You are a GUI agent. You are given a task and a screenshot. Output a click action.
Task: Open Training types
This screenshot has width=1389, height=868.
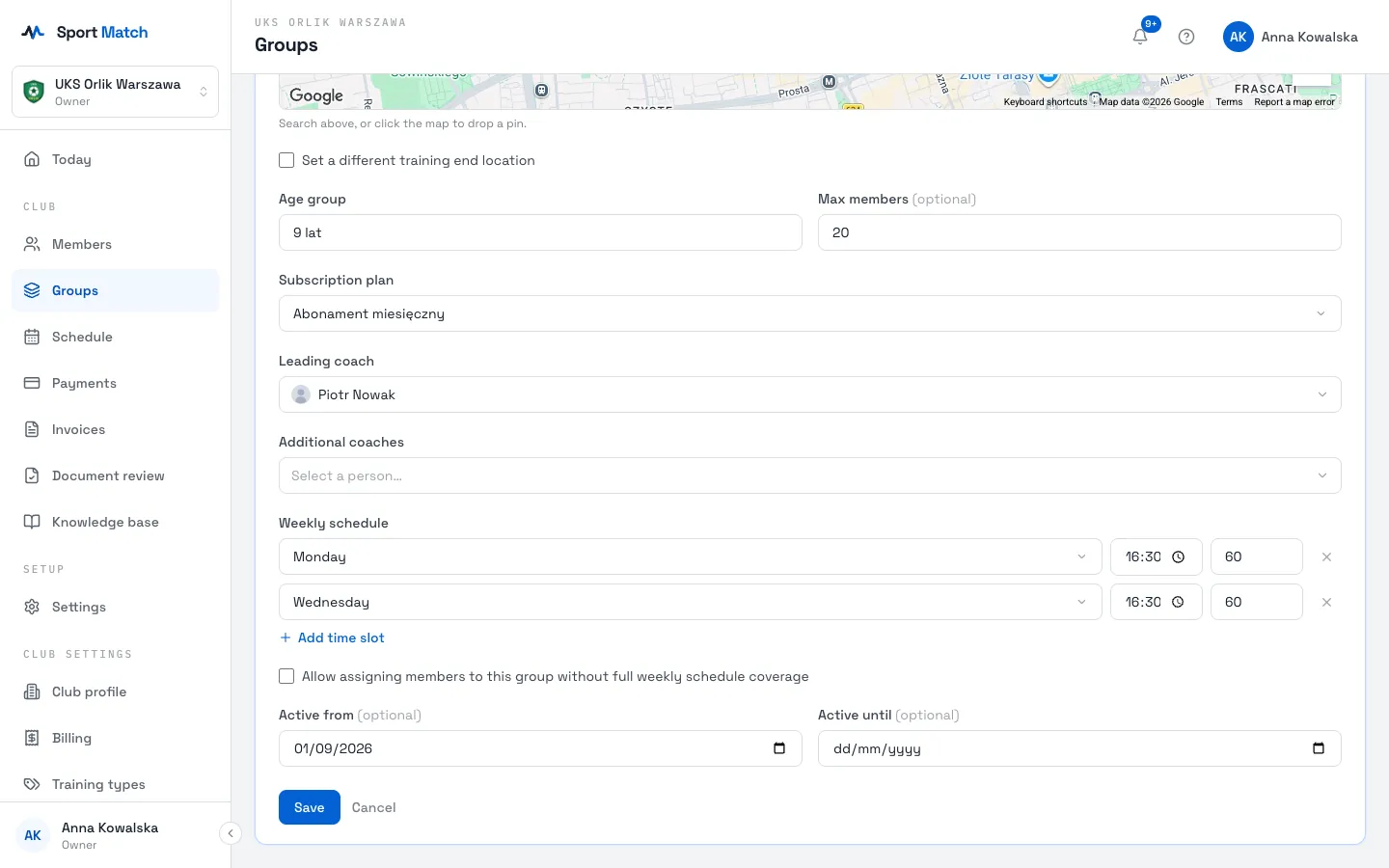point(116,784)
